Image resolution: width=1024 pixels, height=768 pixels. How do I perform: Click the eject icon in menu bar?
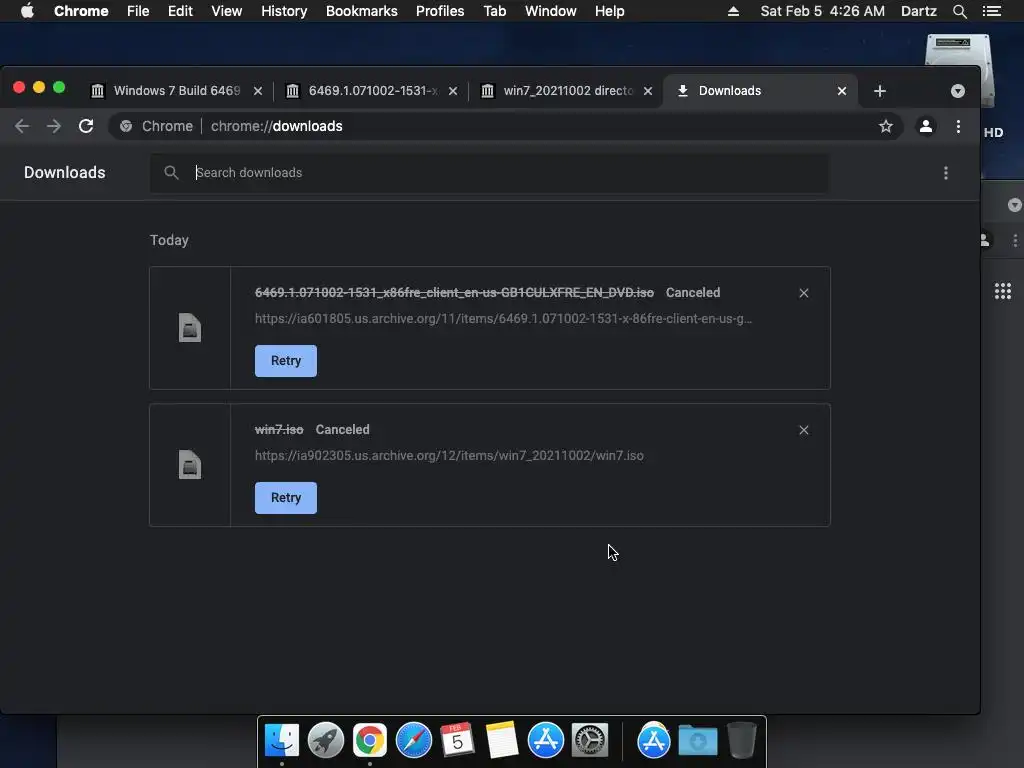point(733,11)
